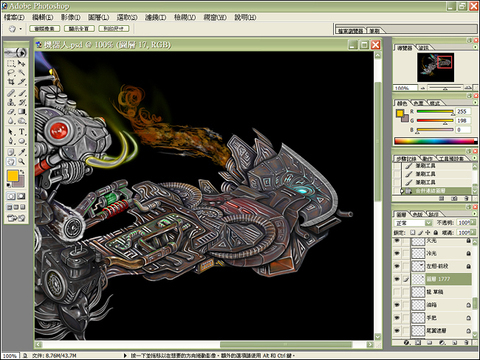Viewport: 480px width, 360px height.
Task: Click the create new layer button
Action: pos(455,342)
